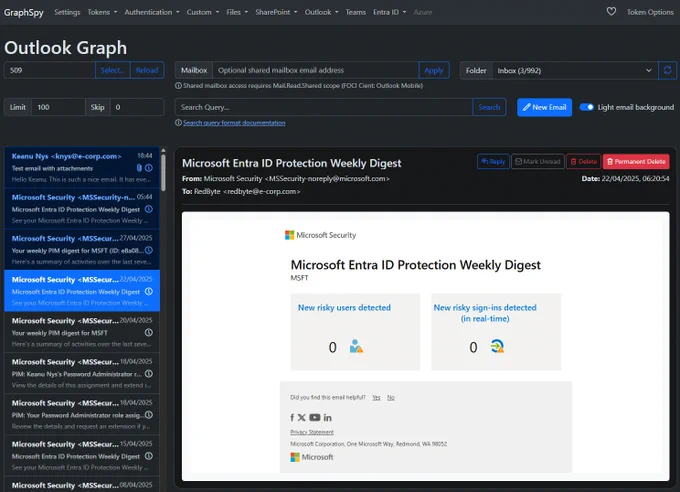Click info icon on Your Password Administrator role email
The height and width of the screenshot is (492, 680).
coord(149,415)
